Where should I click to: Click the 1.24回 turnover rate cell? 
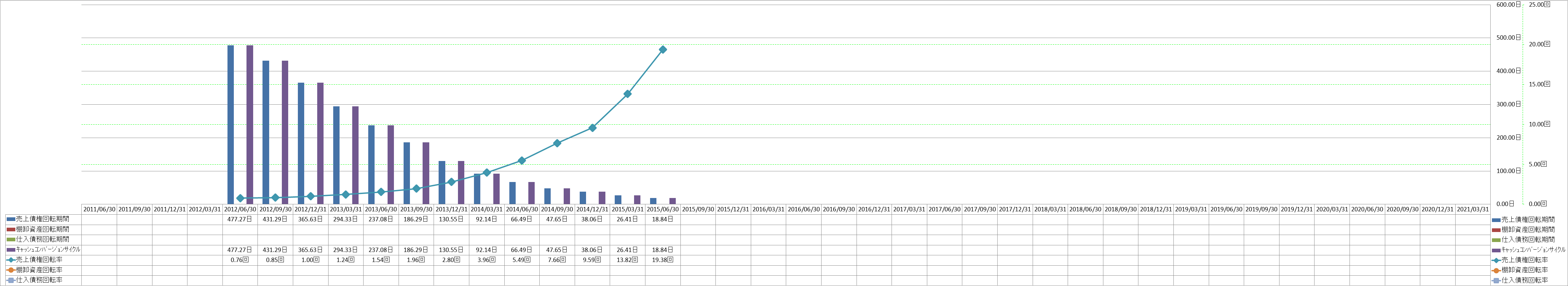[x=346, y=260]
